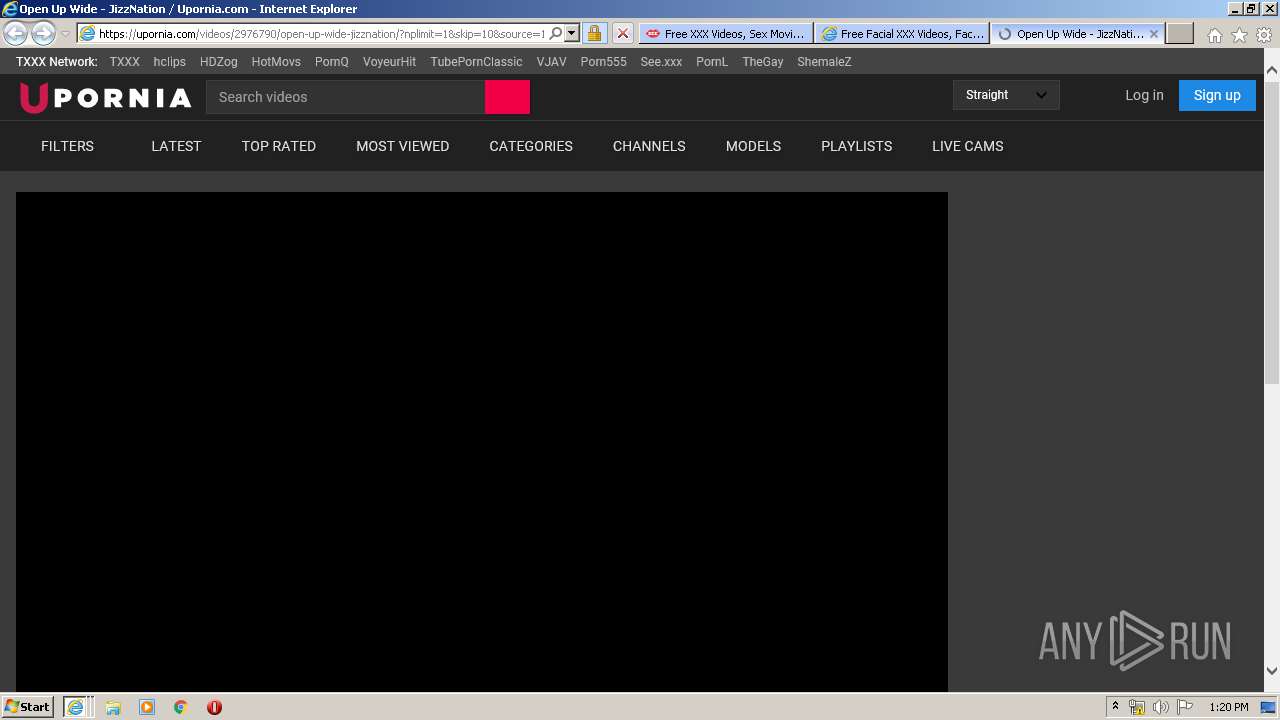This screenshot has width=1280, height=720.
Task: Open a new blank tab
Action: [x=1180, y=33]
